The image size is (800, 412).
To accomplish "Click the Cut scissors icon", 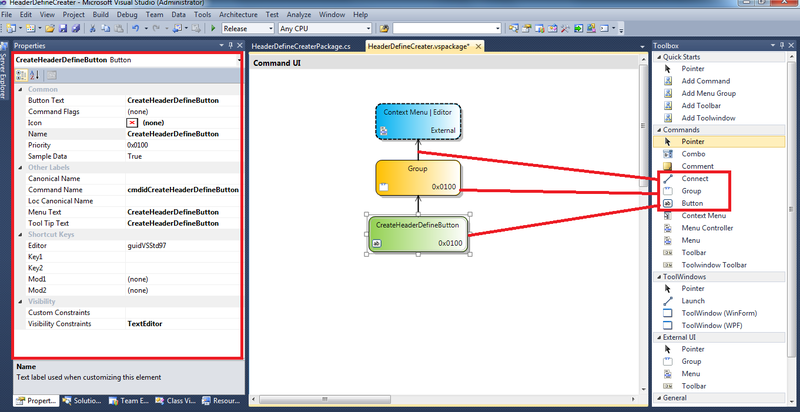I will pyautogui.click(x=93, y=29).
